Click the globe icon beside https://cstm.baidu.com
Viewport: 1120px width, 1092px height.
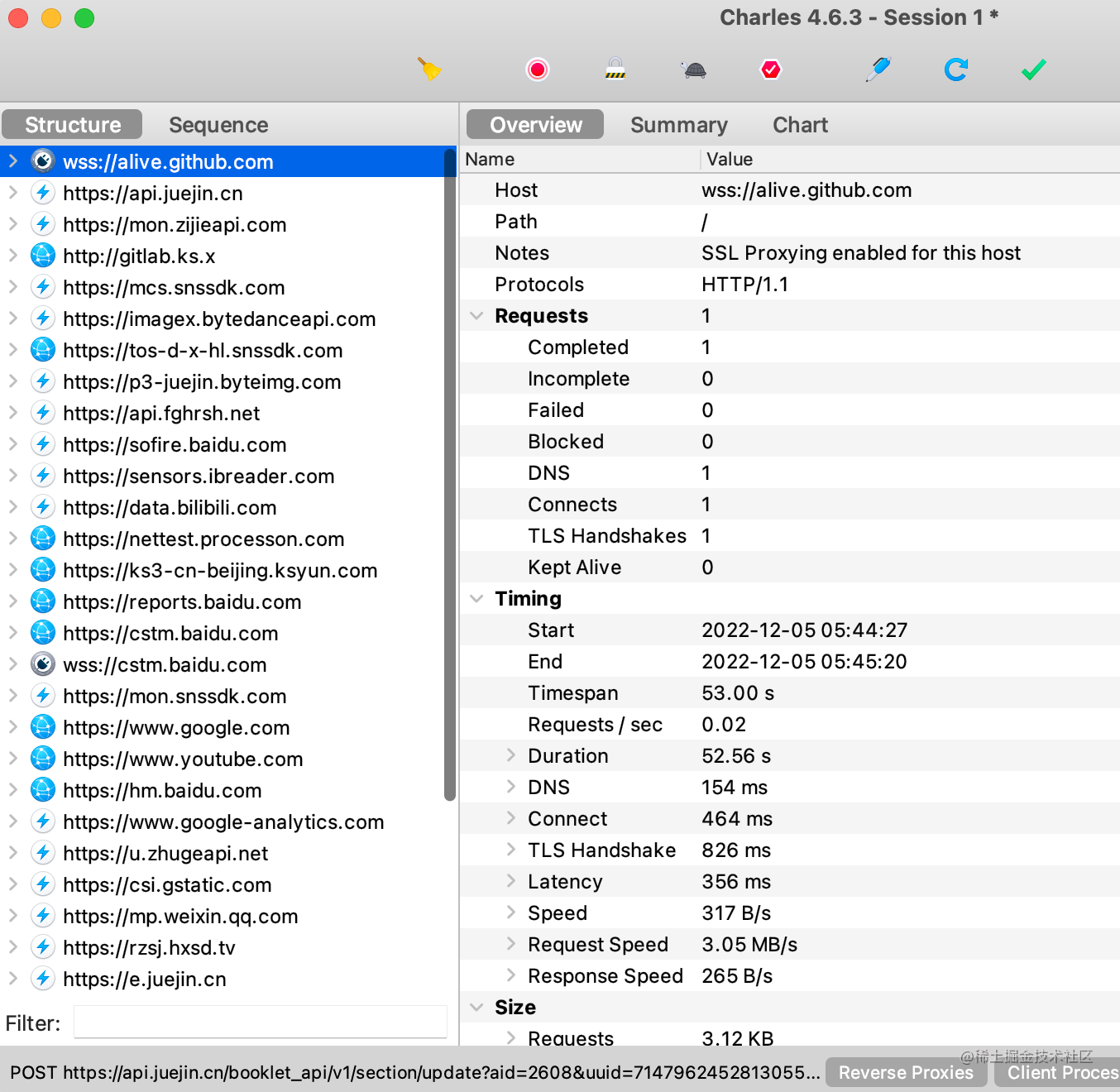pyautogui.click(x=43, y=633)
